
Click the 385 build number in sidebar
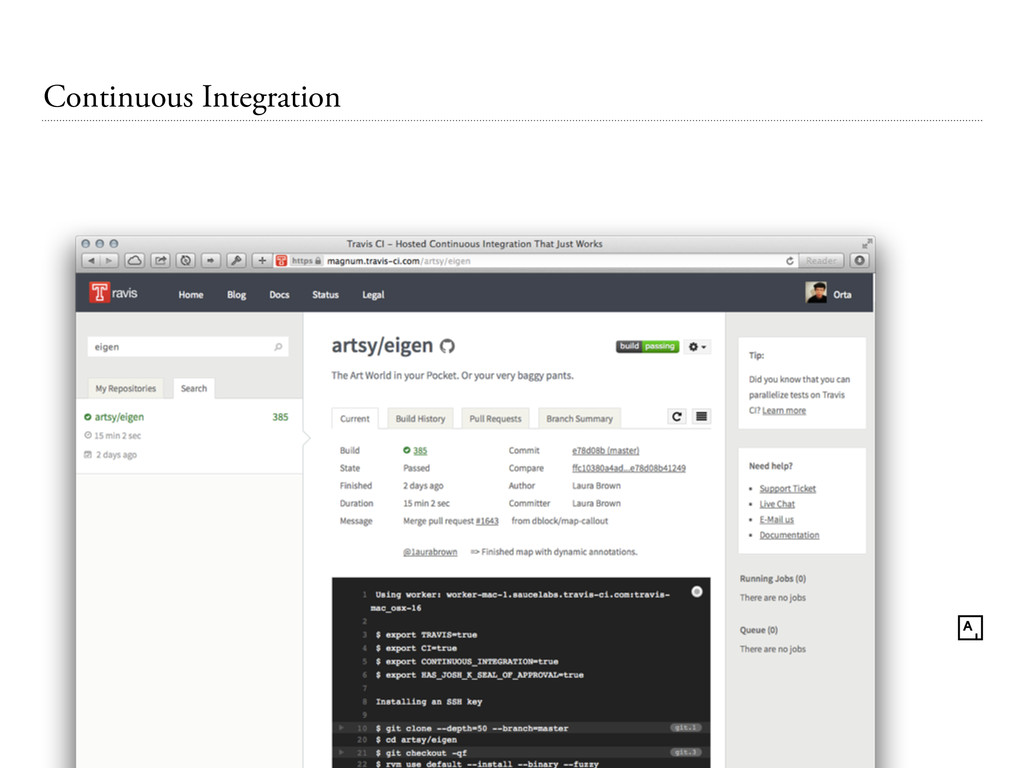tap(280, 417)
